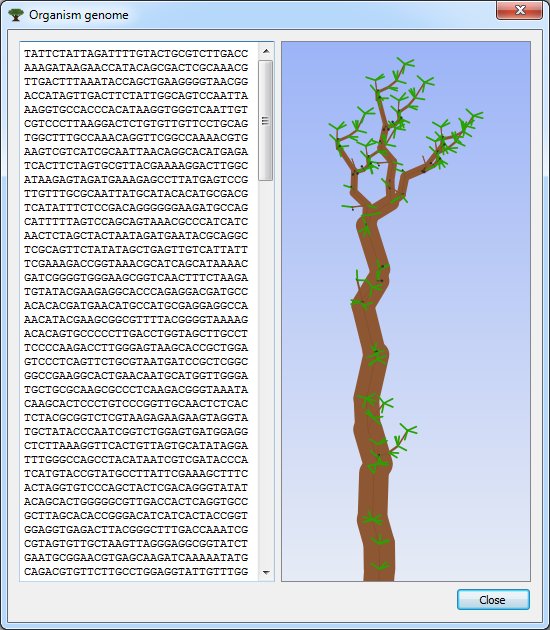Click the genome line starting GATCGGGGTGGGAAGC
Viewport: 550px width, 630px height.
coord(136,278)
